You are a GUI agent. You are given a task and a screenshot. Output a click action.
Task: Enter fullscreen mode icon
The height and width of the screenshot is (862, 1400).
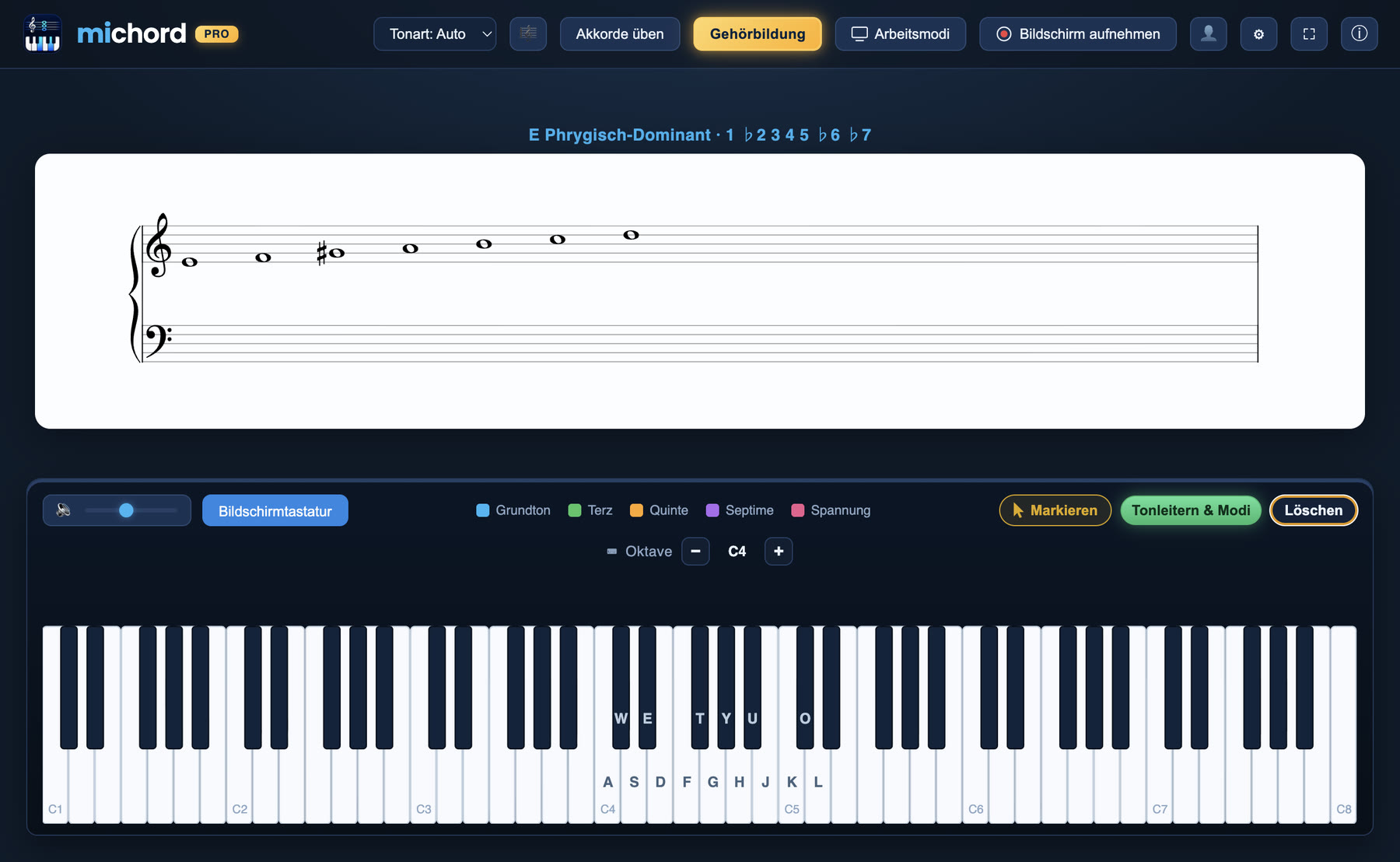coord(1309,33)
